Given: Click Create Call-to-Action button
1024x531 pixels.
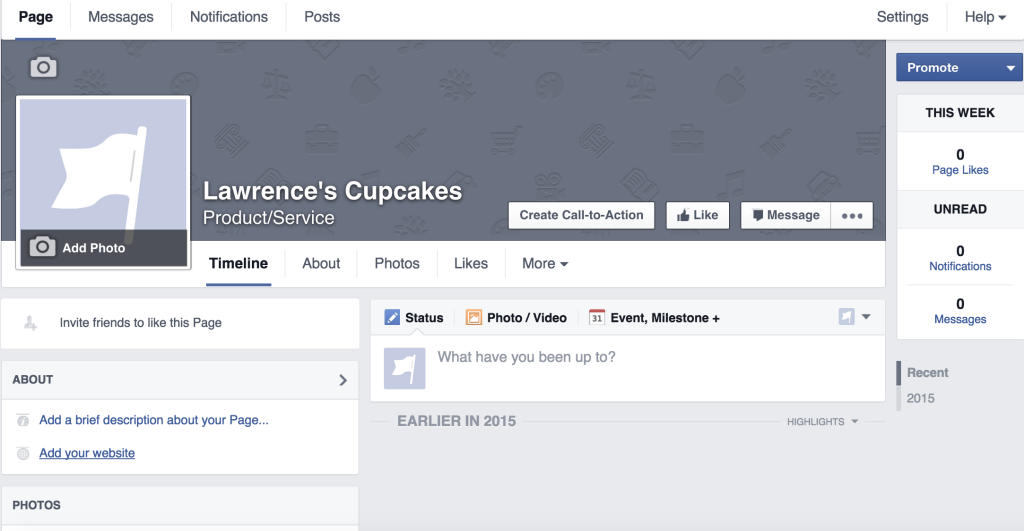Looking at the screenshot, I should 581,216.
